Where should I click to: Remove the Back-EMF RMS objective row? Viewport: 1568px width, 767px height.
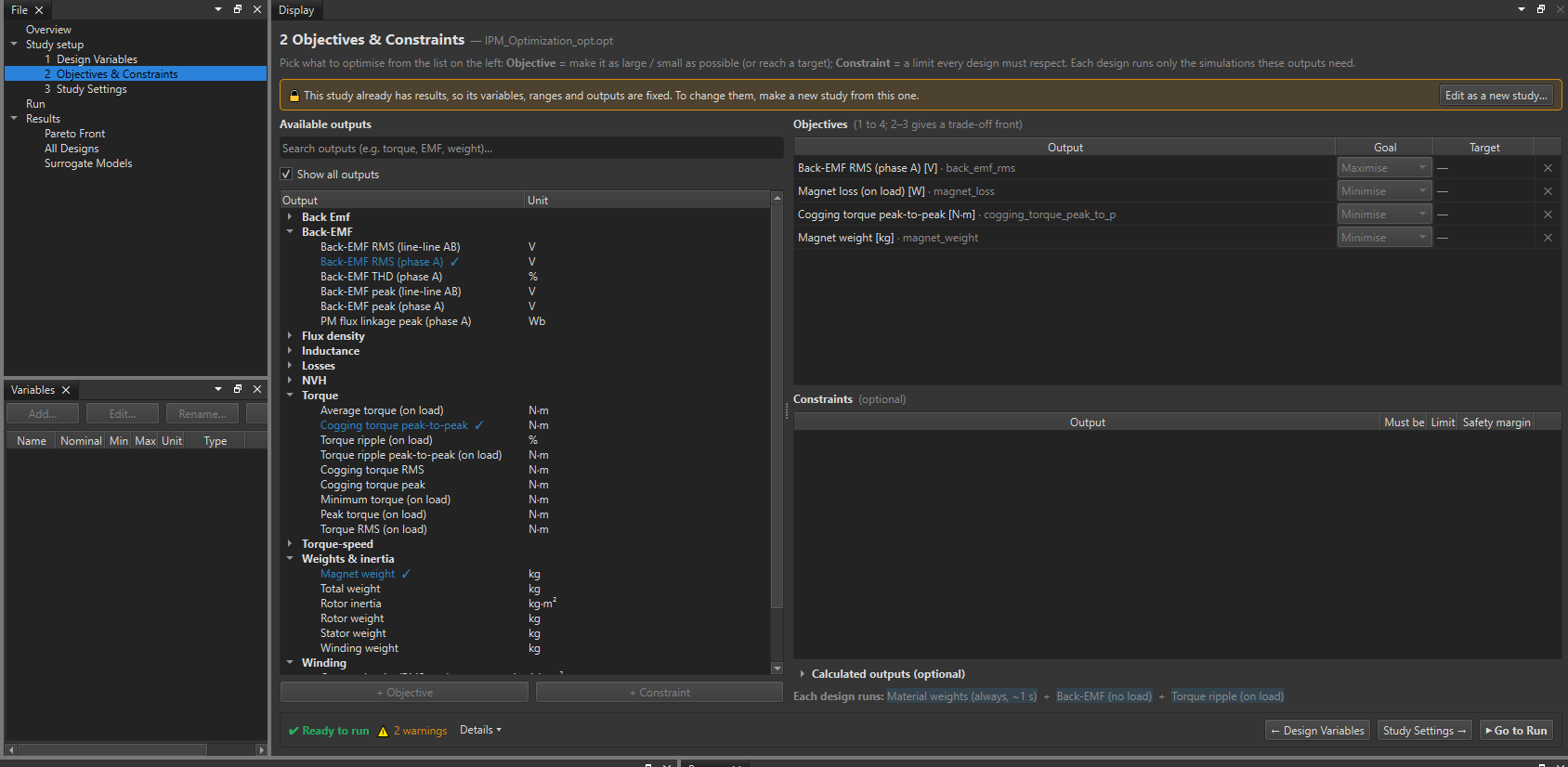[x=1548, y=168]
